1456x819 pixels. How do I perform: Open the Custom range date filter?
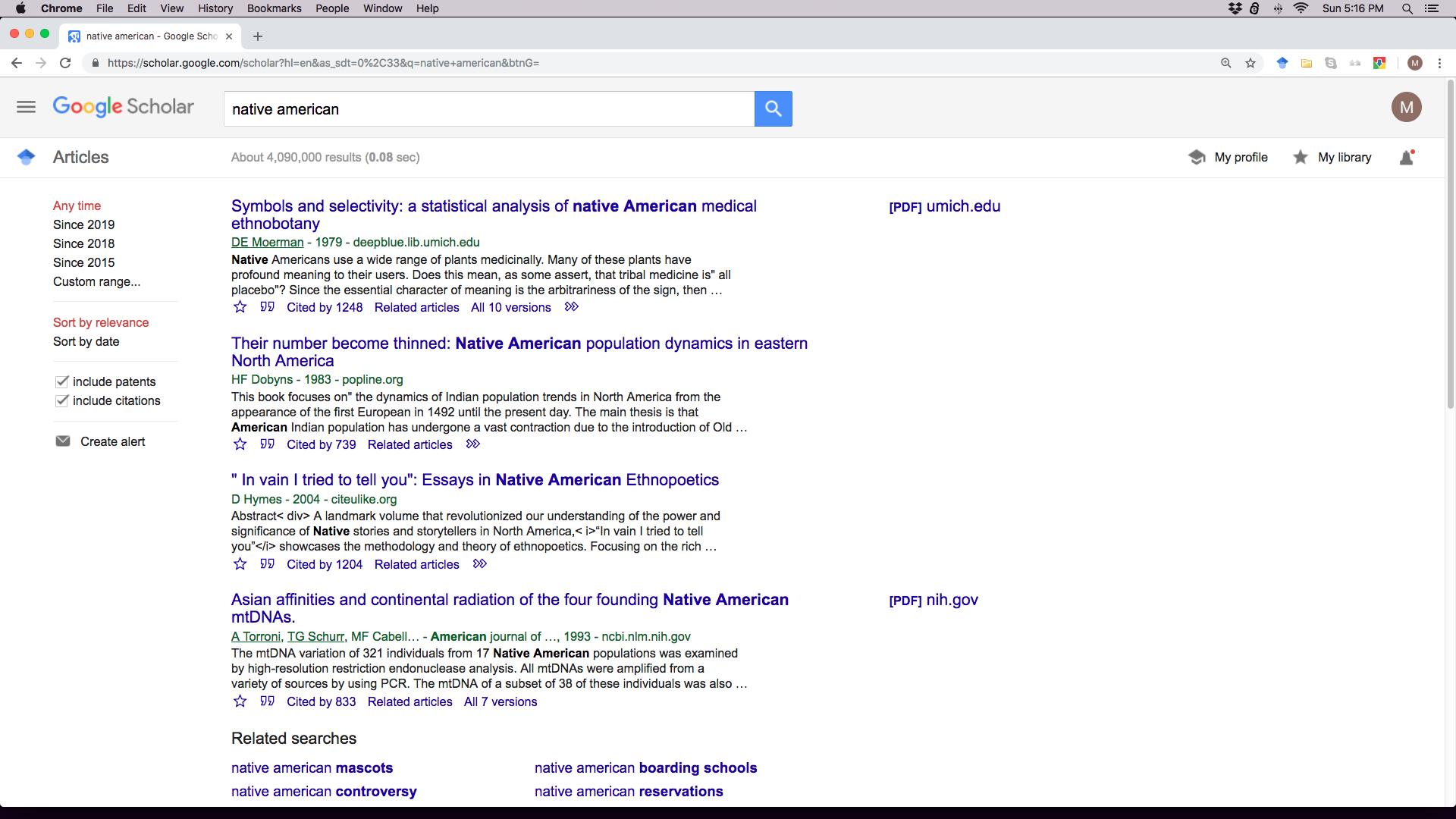coord(96,281)
